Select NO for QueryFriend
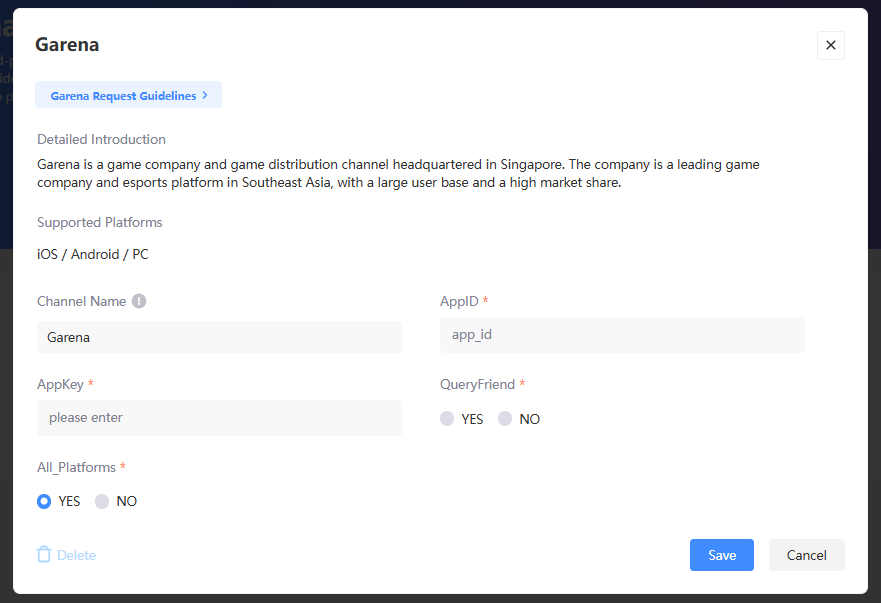 point(505,419)
